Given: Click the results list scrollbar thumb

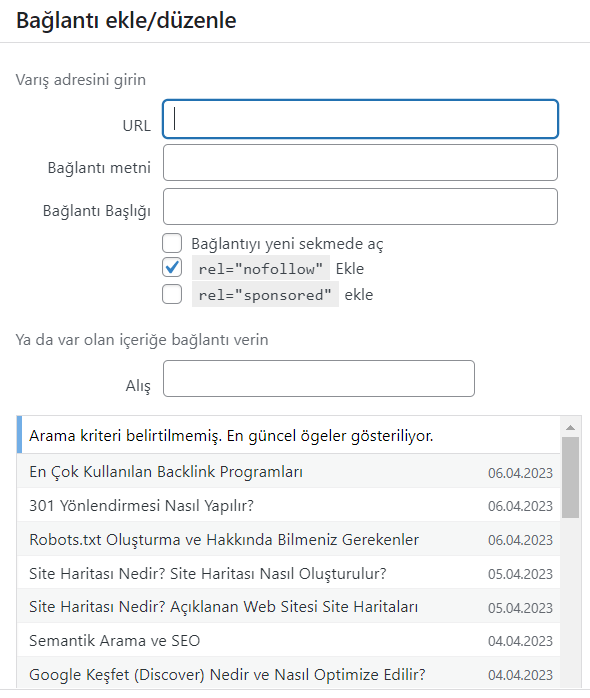Looking at the screenshot, I should [x=570, y=477].
